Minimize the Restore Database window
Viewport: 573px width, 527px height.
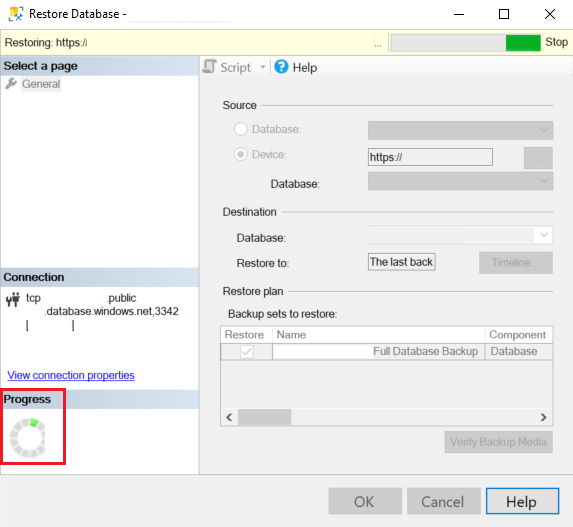[459, 14]
